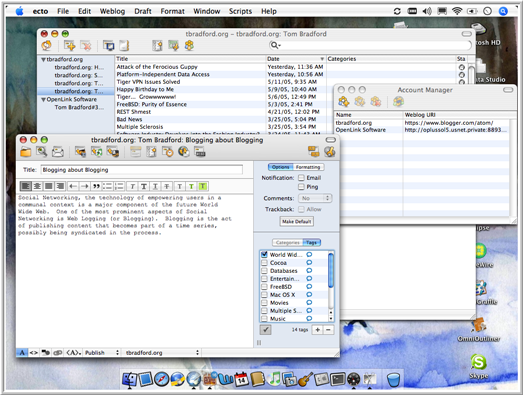Open the Format menu
Image resolution: width=523 pixels, height=395 pixels.
click(172, 11)
